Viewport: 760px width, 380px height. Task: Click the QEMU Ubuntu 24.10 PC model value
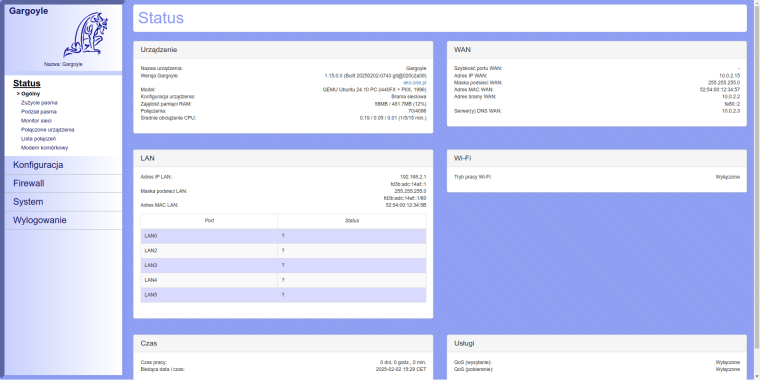375,90
